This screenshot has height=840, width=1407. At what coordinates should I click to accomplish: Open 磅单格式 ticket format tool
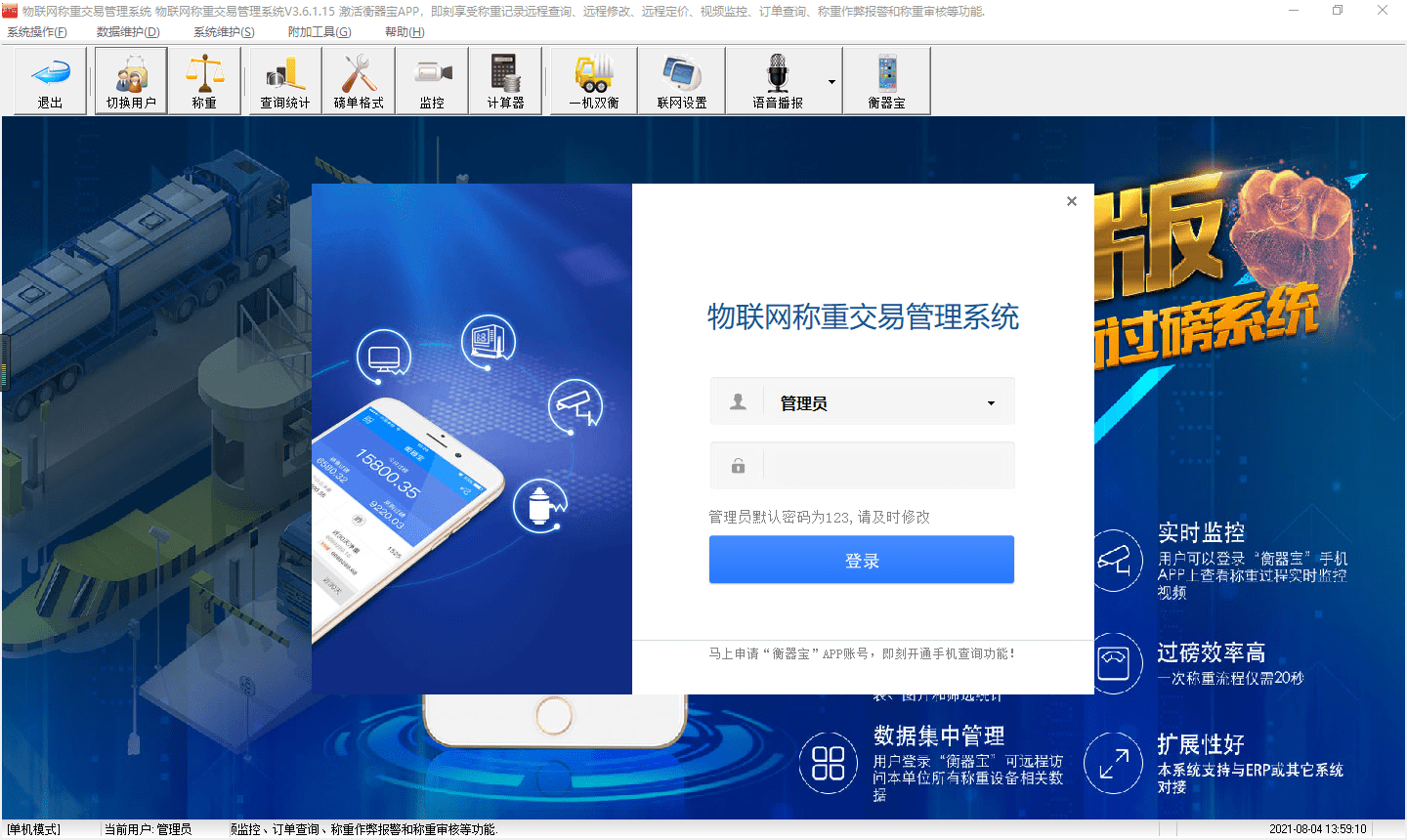tap(359, 81)
